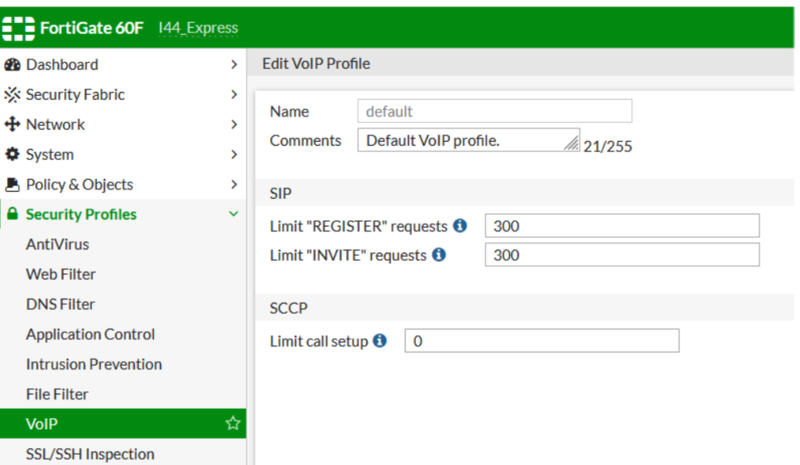800x465 pixels.
Task: Show info tooltip for Limit call setup
Action: pyautogui.click(x=379, y=341)
